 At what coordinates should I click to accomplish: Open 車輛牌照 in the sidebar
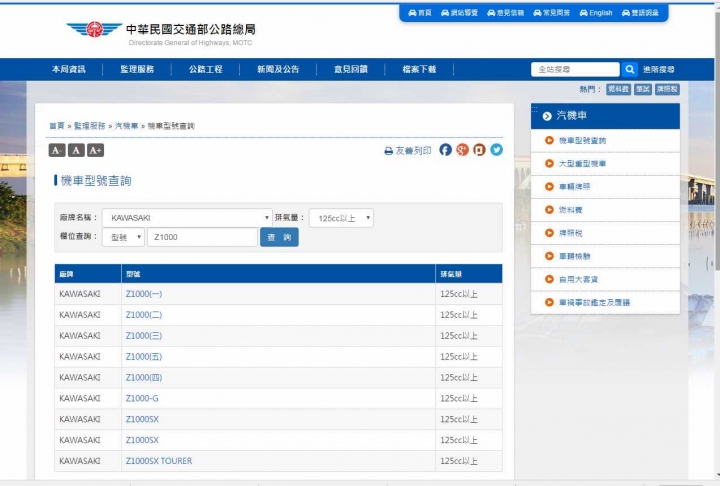pos(574,186)
